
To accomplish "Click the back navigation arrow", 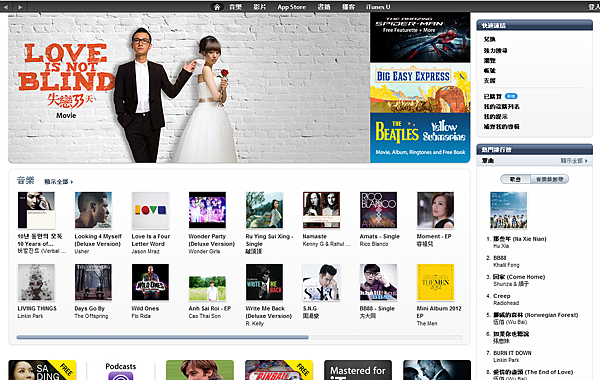I will pyautogui.click(x=6, y=7).
